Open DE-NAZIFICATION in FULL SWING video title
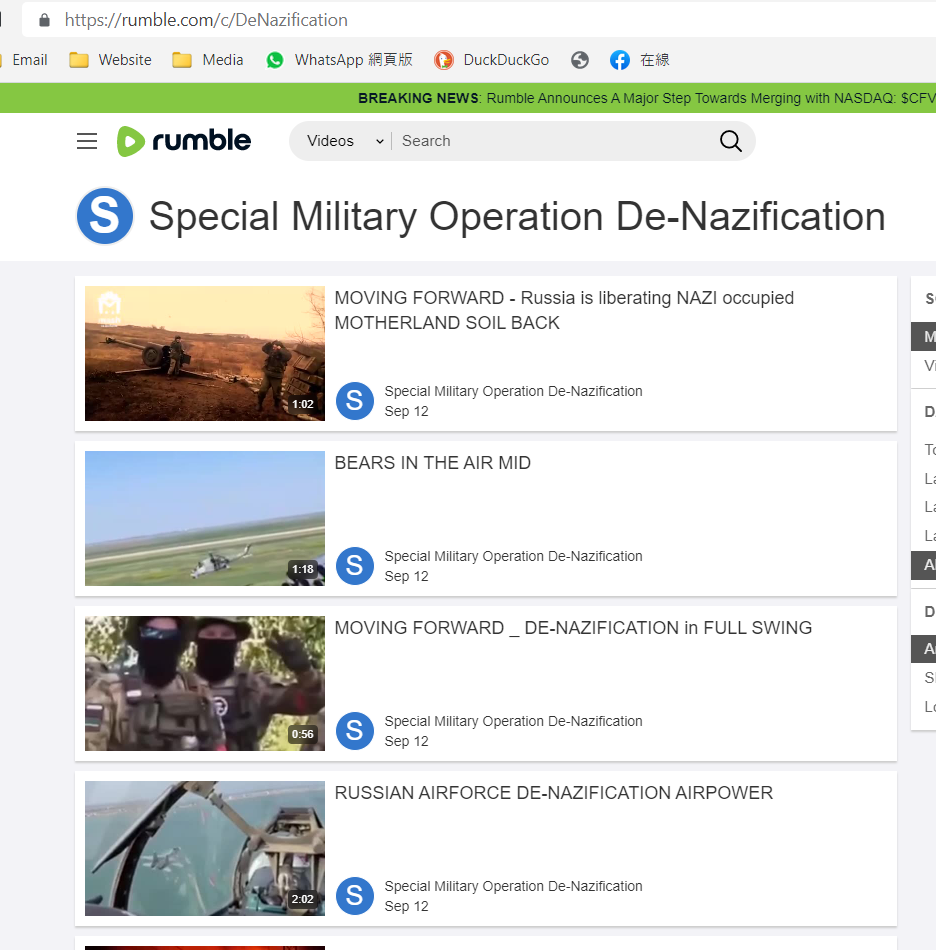936x950 pixels. pyautogui.click(x=573, y=628)
